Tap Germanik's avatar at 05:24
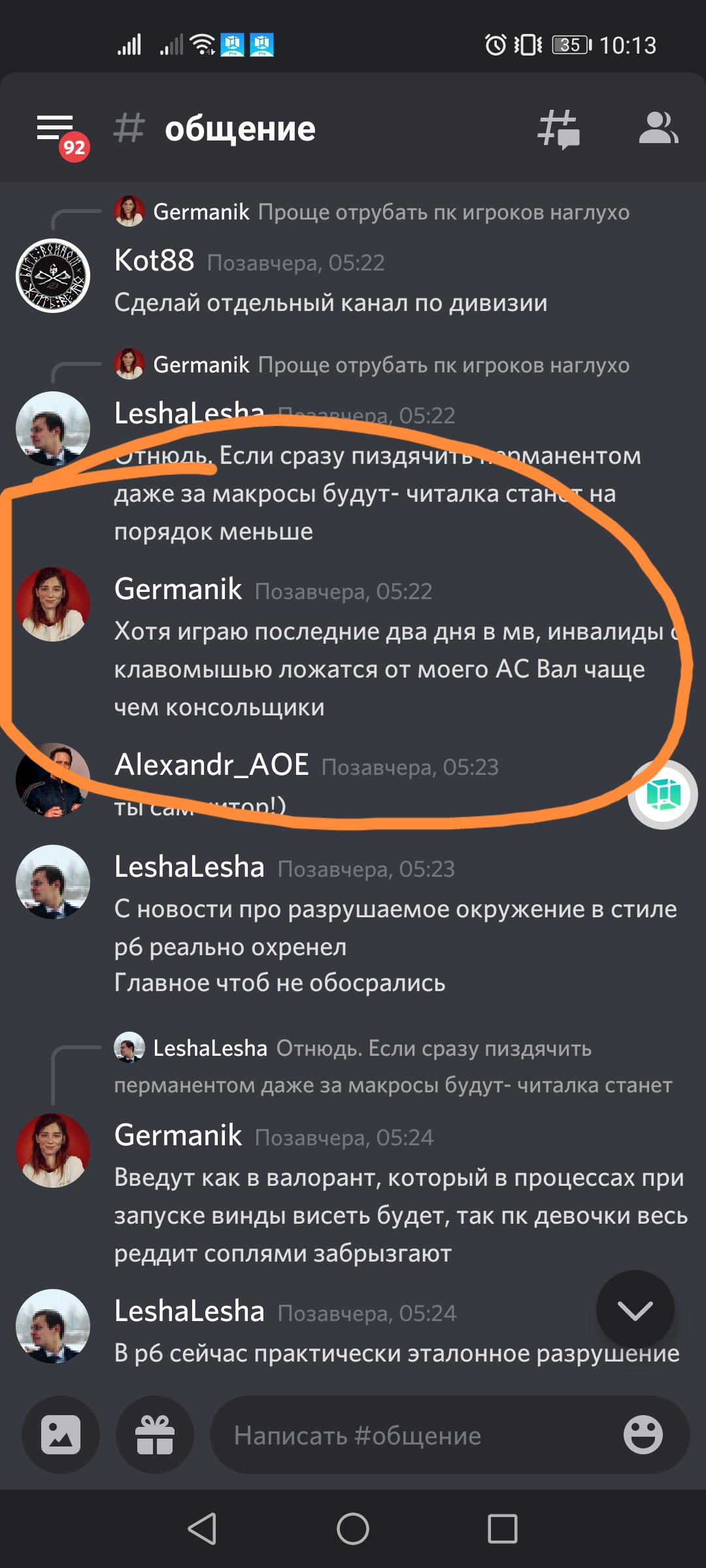 tap(53, 1151)
